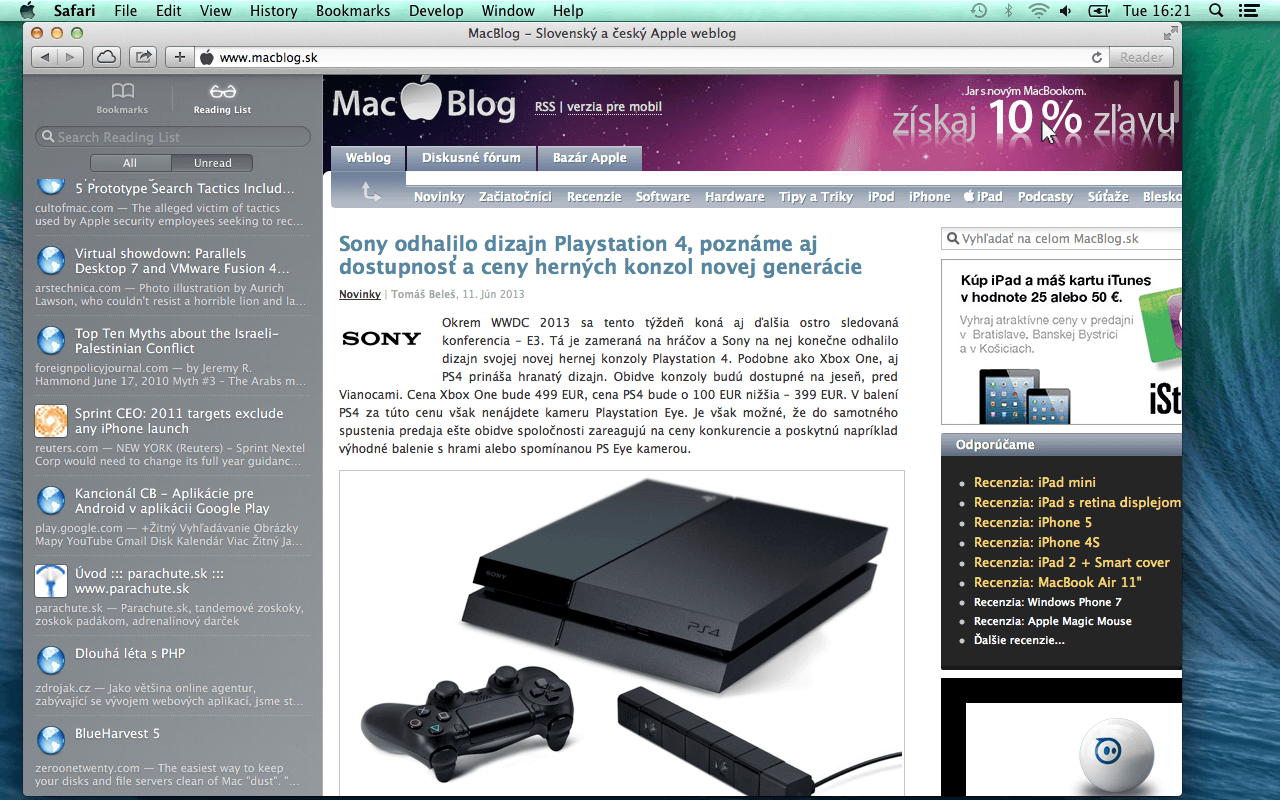Click the www.macblog.sk site favicon in address bar

[x=207, y=58]
